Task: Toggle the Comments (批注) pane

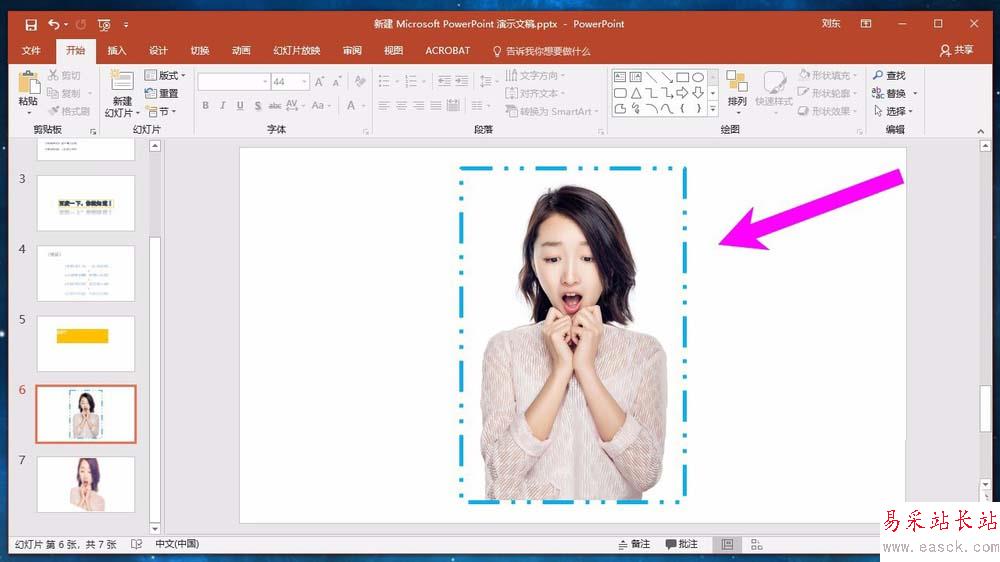Action: coord(681,544)
